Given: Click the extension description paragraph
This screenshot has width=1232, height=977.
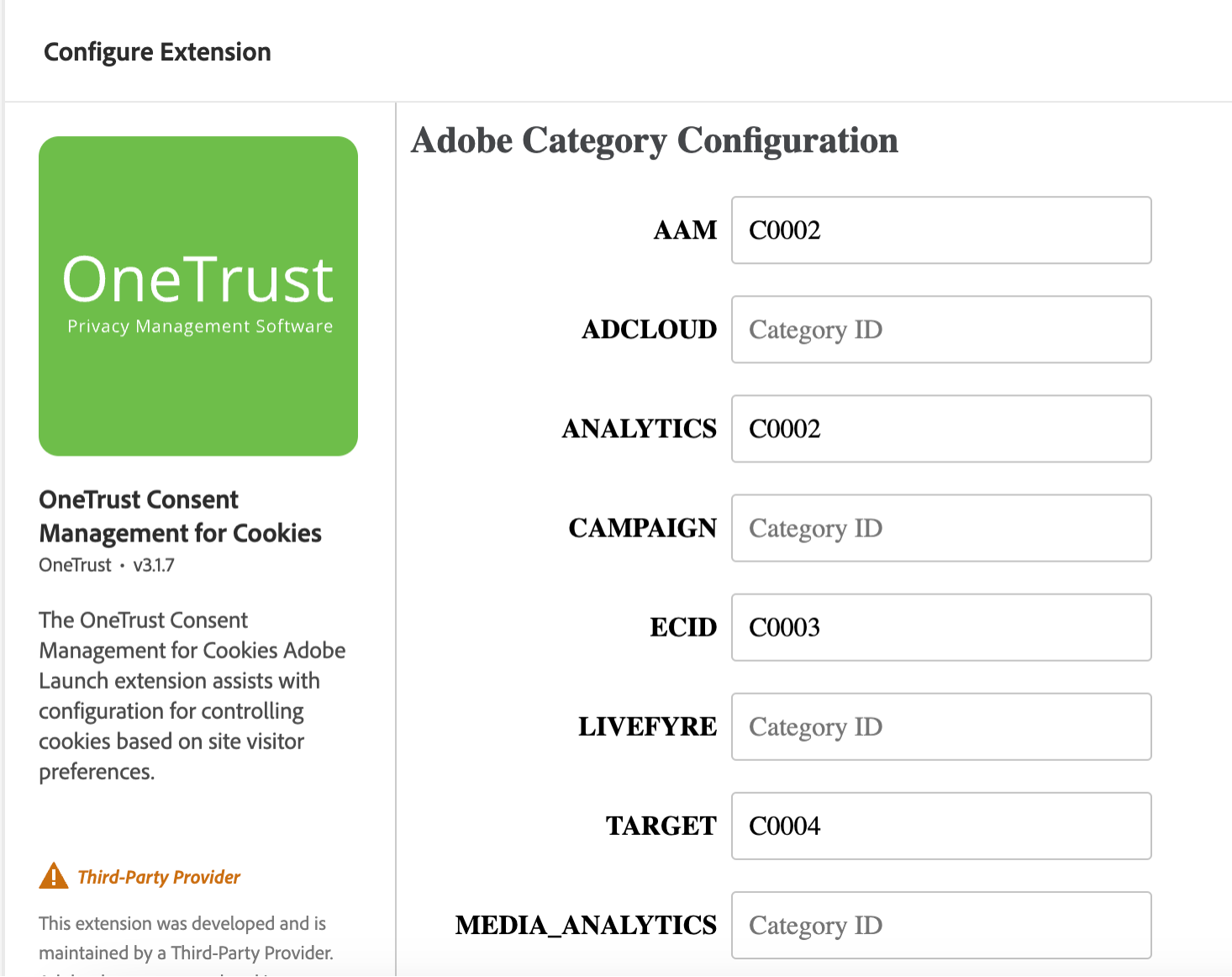Looking at the screenshot, I should pyautogui.click(x=192, y=695).
